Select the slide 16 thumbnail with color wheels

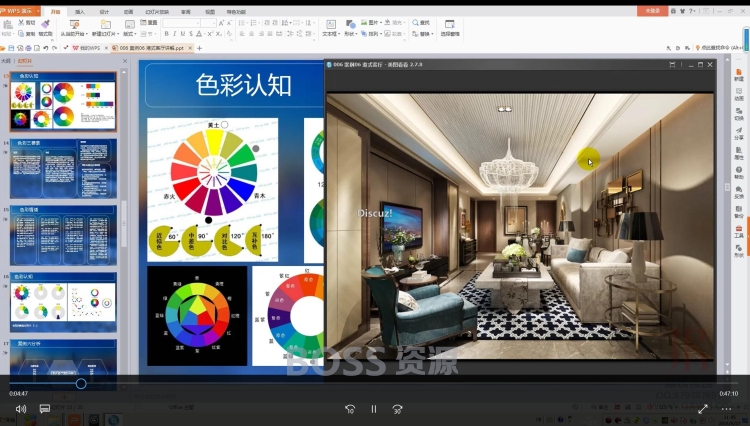[63, 302]
